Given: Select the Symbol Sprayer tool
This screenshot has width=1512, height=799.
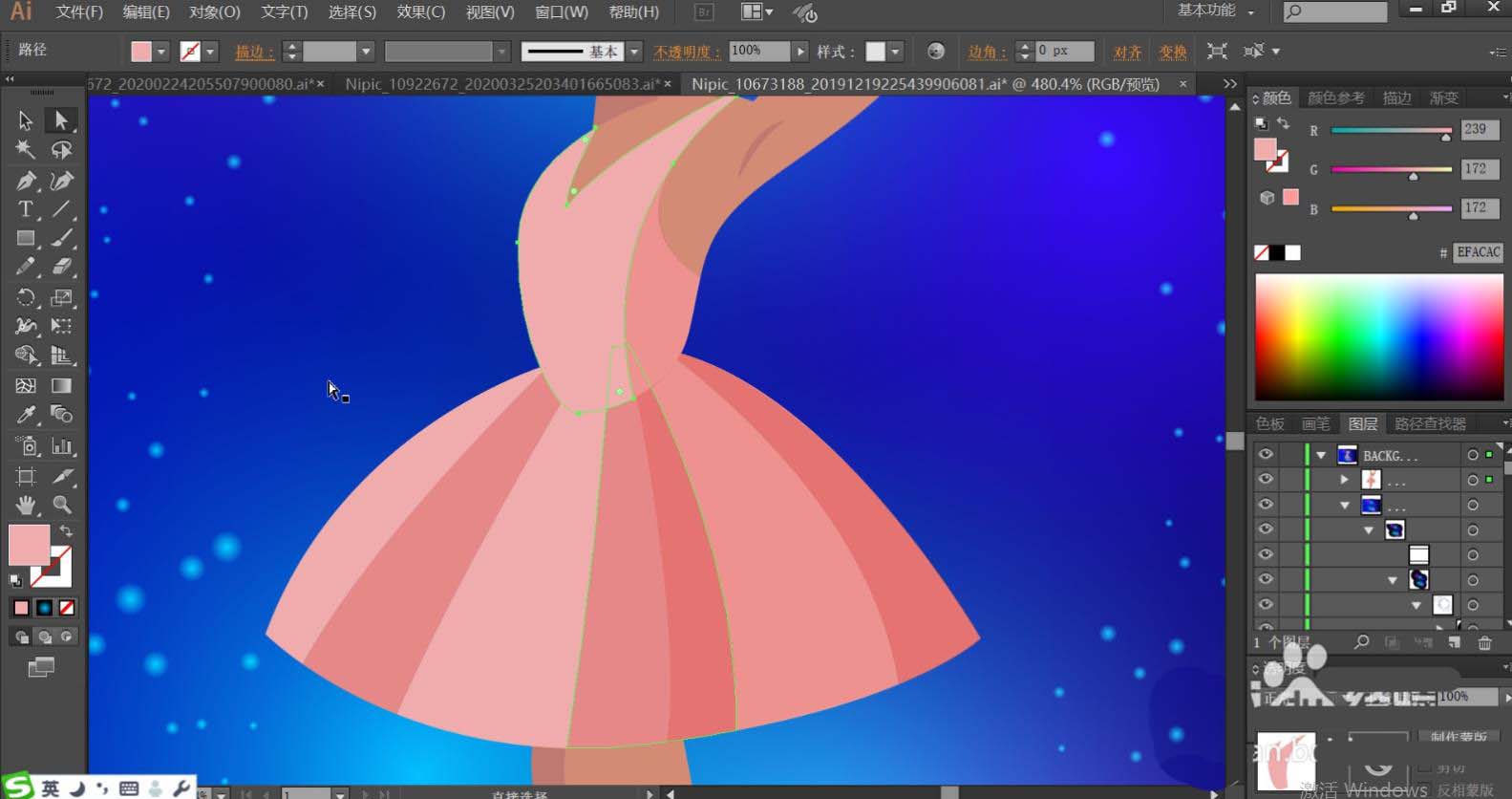Looking at the screenshot, I should pyautogui.click(x=25, y=446).
